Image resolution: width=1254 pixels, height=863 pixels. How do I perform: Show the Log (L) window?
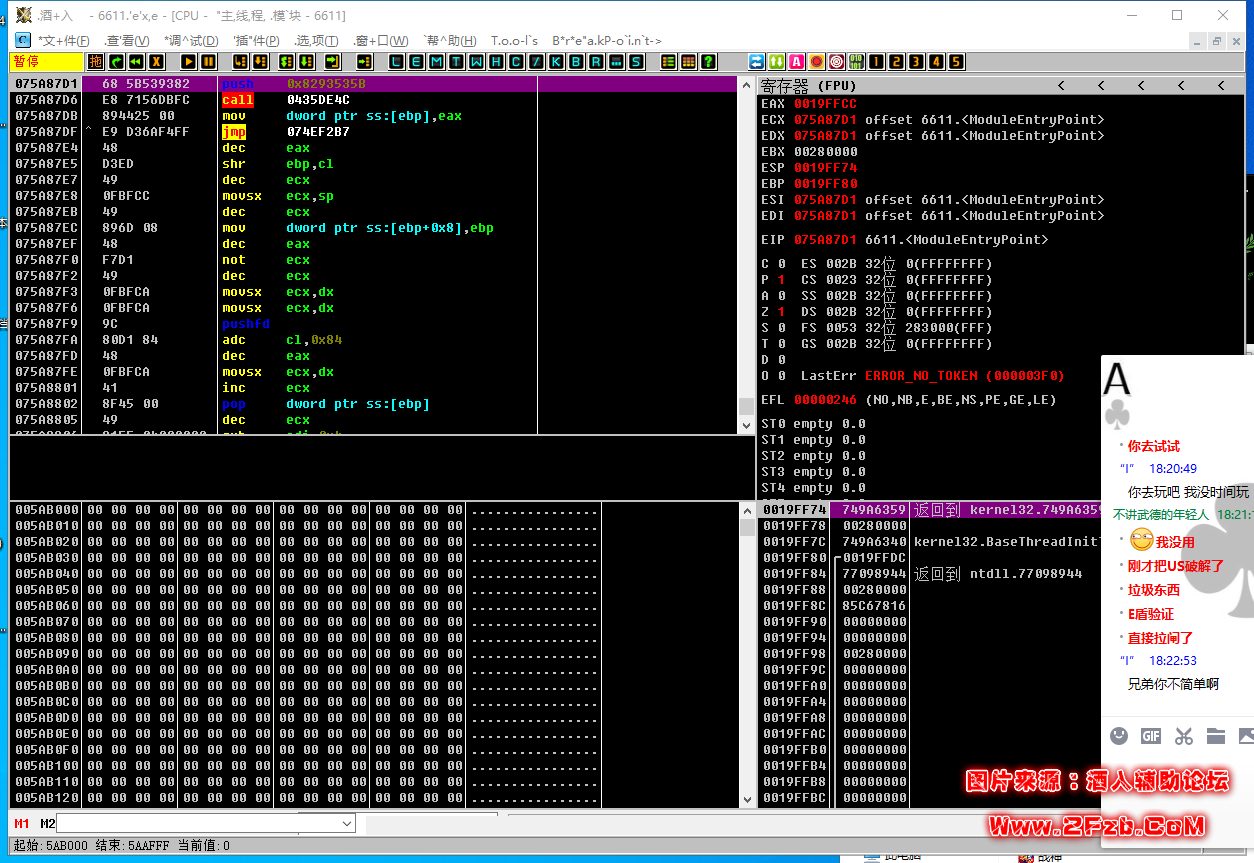[x=396, y=62]
